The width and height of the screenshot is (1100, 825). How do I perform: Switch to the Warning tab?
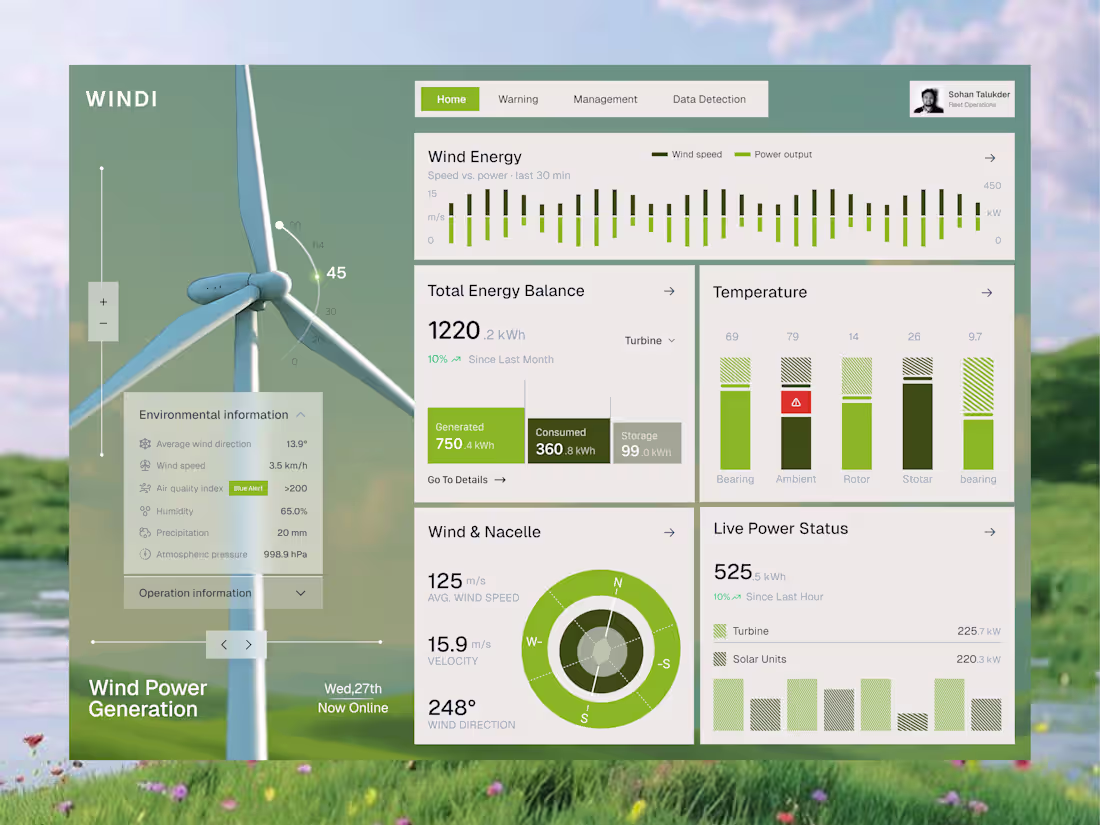pos(518,99)
